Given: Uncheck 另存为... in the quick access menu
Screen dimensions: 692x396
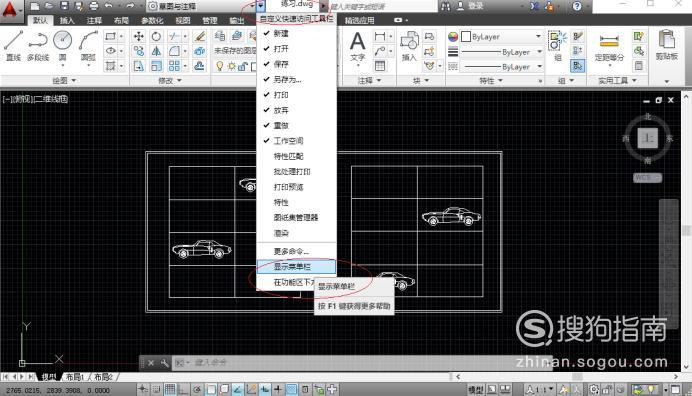Looking at the screenshot, I should [x=297, y=79].
